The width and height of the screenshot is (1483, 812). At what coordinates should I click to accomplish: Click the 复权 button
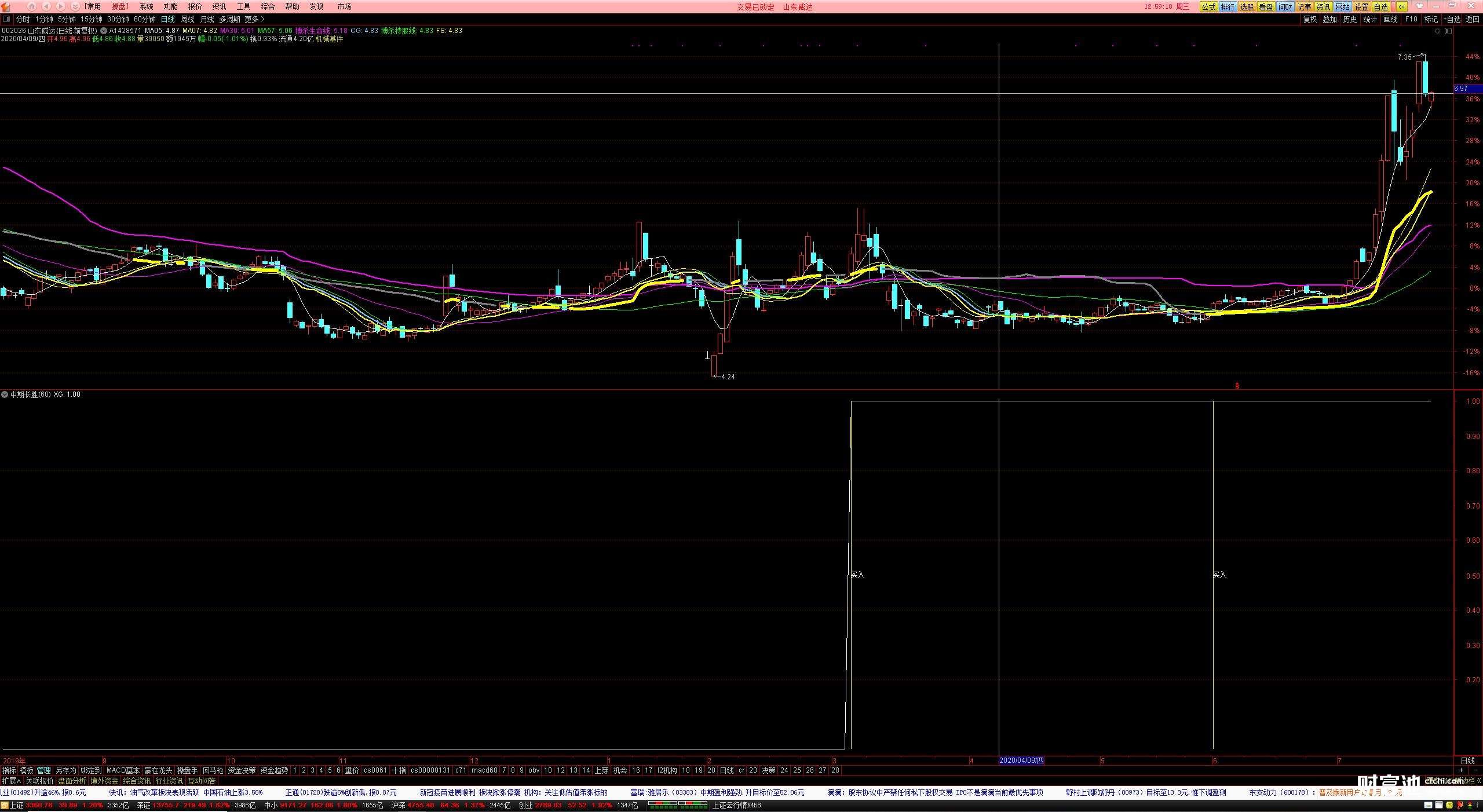(x=1310, y=19)
